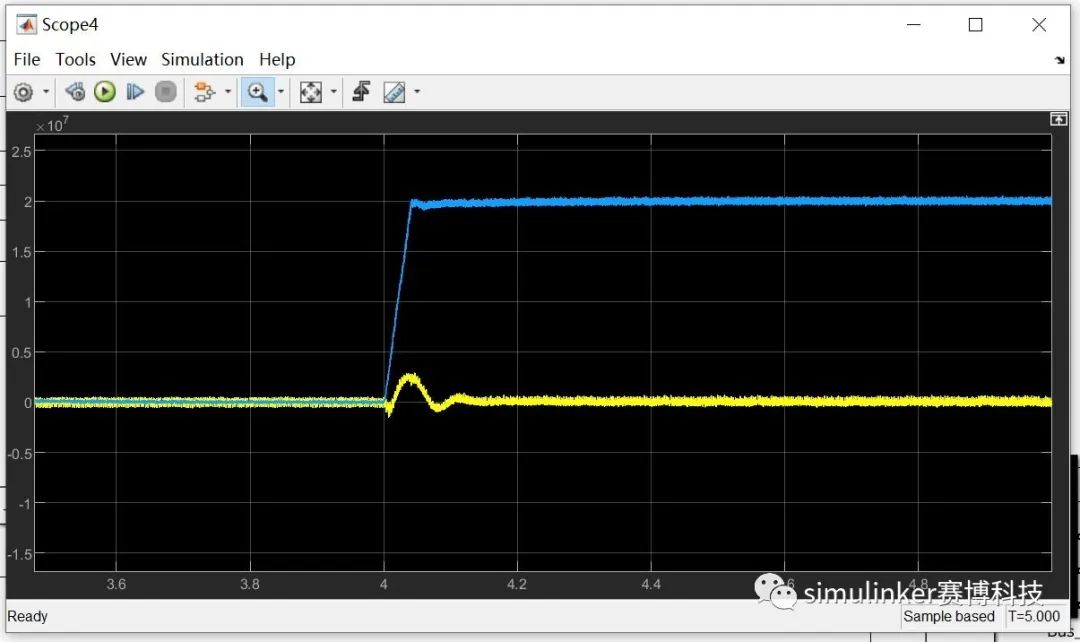Click the MATLAB logo in the Scope4 title bar
1080x642 pixels.
point(26,25)
